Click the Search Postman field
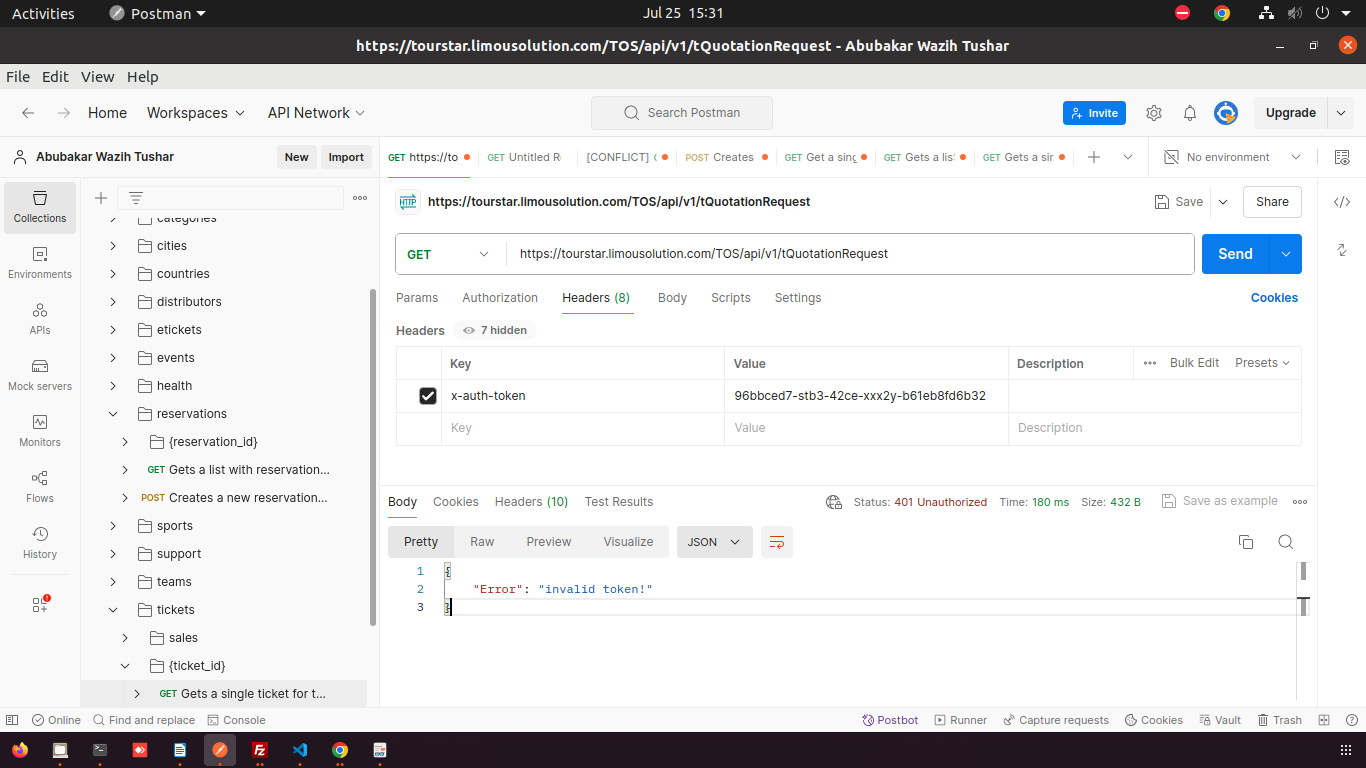The width and height of the screenshot is (1366, 768). pyautogui.click(x=682, y=113)
